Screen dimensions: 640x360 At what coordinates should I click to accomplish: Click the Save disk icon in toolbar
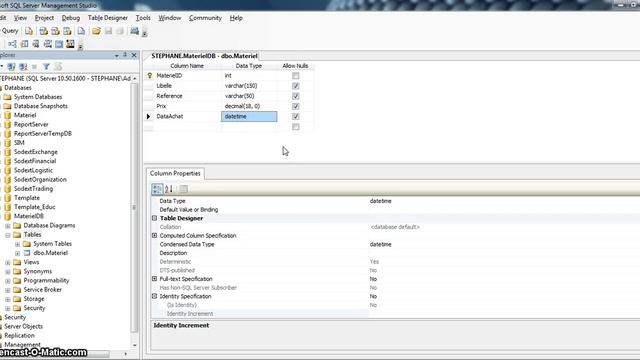(108, 31)
